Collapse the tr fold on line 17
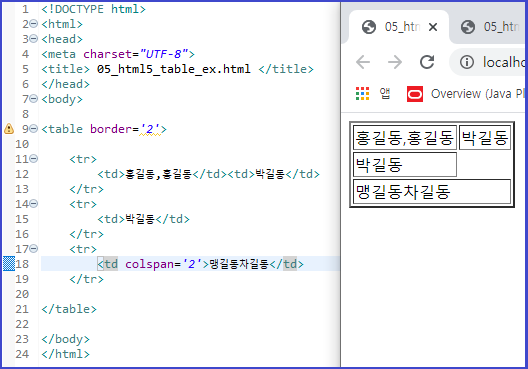This screenshot has height=369, width=528. [34, 249]
